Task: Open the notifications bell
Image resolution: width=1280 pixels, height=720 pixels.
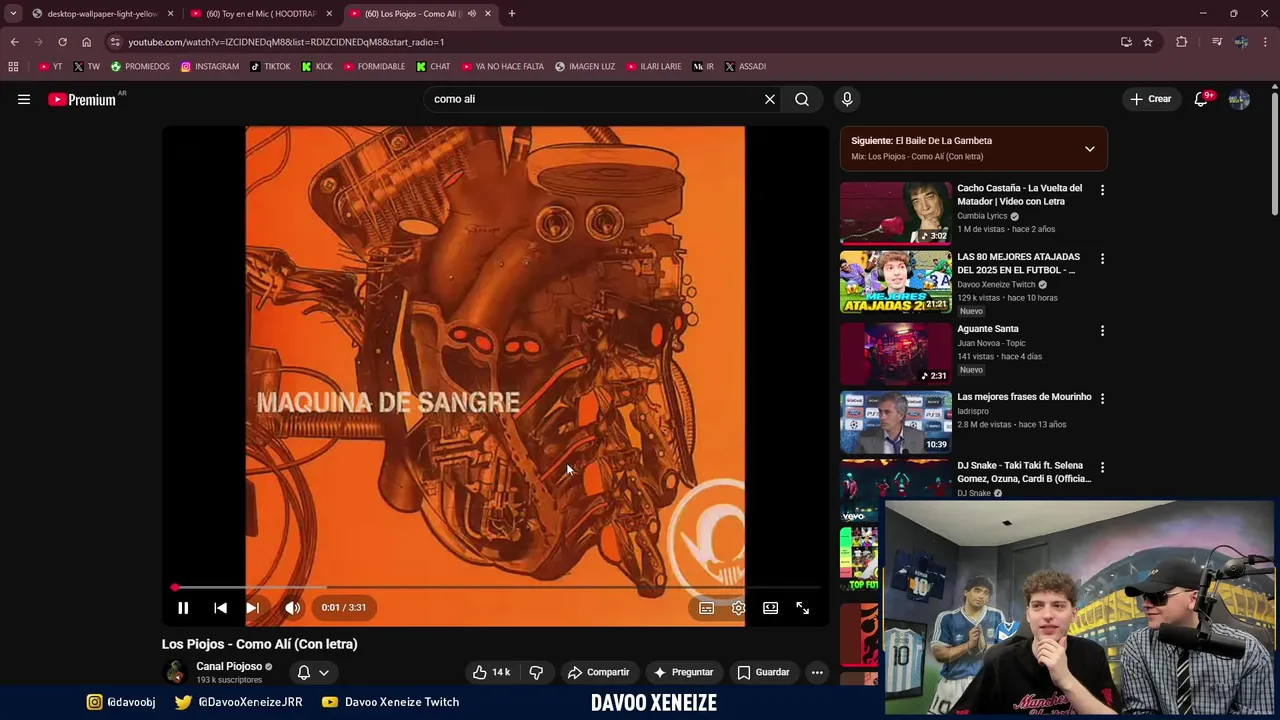Action: point(1201,99)
